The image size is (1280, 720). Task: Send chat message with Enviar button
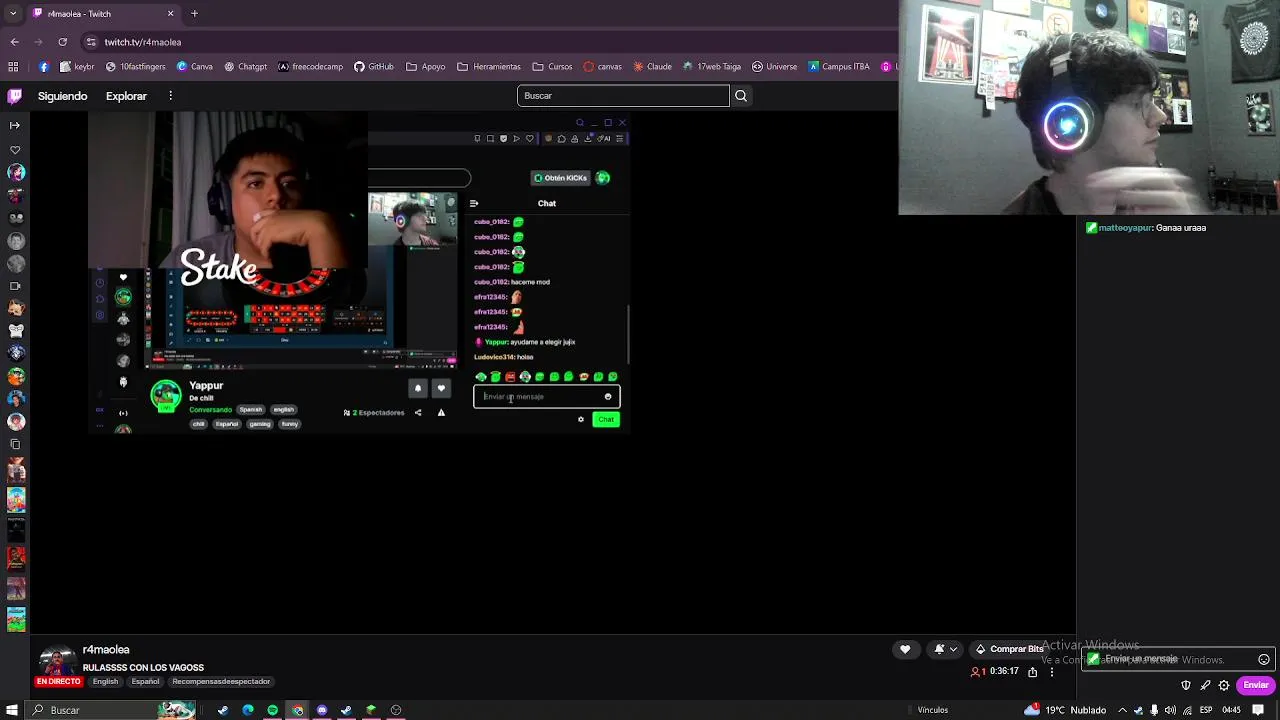1256,685
